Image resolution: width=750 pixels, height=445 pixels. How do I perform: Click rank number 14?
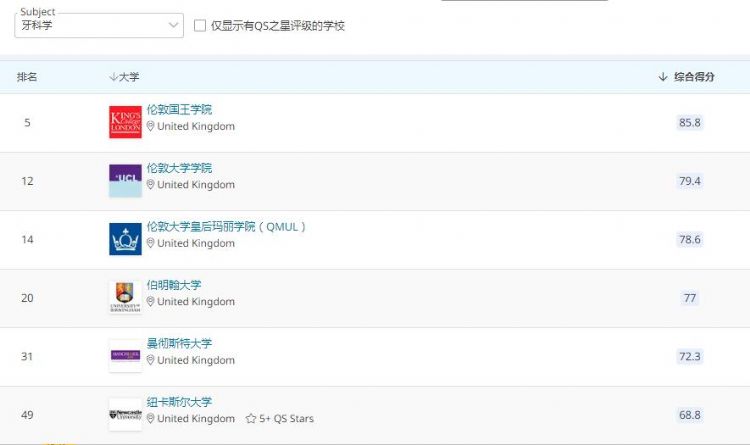pyautogui.click(x=27, y=239)
